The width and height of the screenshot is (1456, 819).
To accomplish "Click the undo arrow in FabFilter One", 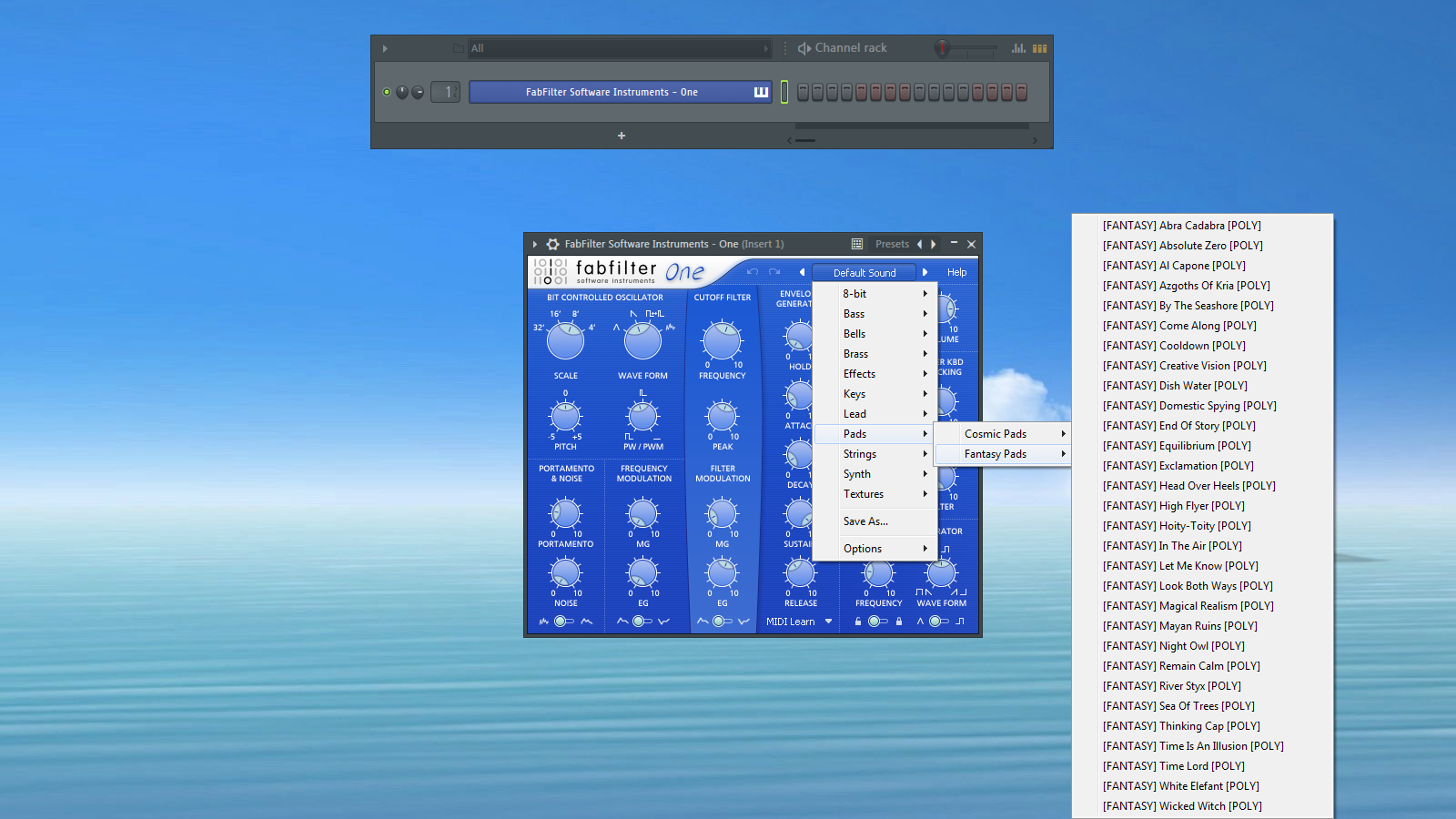I will 753,272.
